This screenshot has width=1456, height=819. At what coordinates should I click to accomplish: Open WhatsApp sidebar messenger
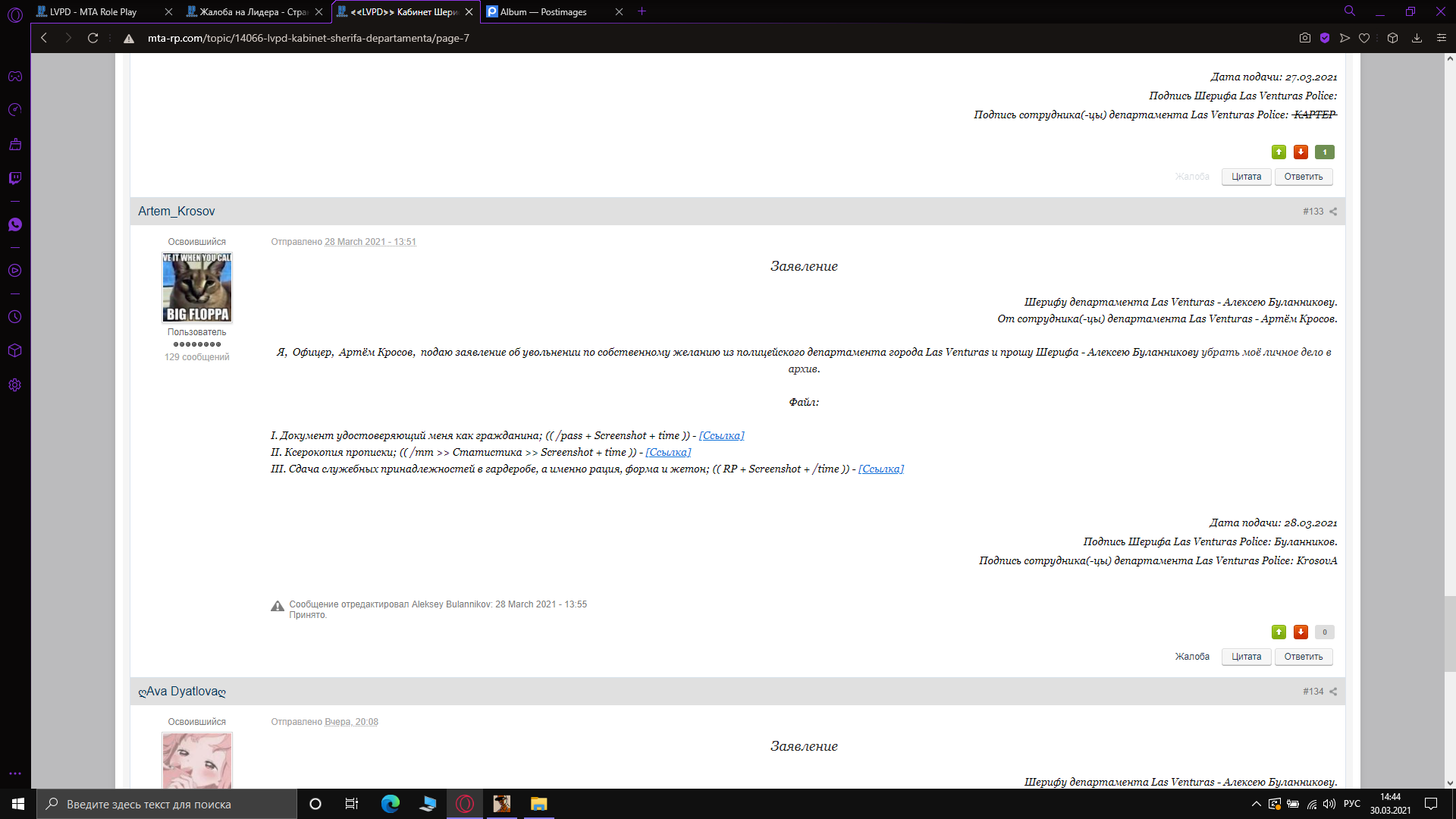(x=15, y=224)
